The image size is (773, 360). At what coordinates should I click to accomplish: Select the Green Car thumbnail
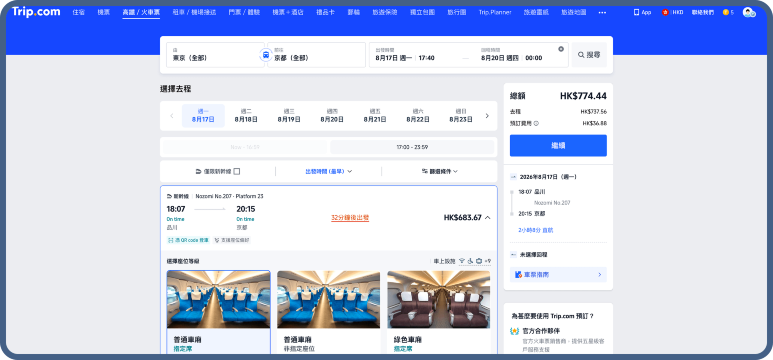pos(439,299)
